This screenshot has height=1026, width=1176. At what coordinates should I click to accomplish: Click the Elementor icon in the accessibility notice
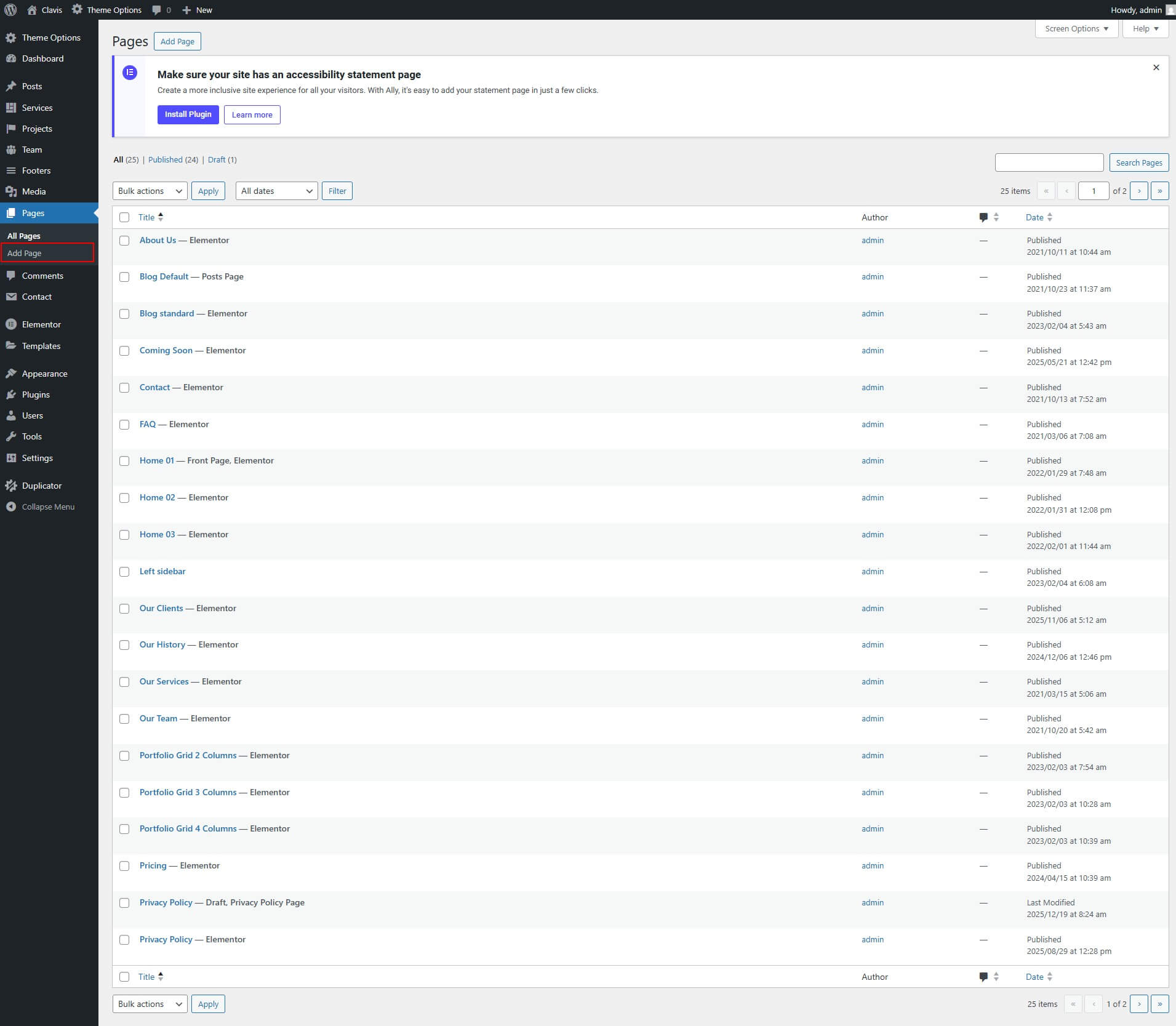coord(130,73)
